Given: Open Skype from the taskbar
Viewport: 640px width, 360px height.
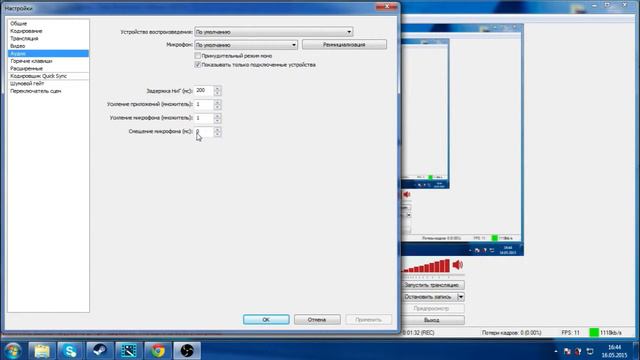Looking at the screenshot, I should 70,351.
